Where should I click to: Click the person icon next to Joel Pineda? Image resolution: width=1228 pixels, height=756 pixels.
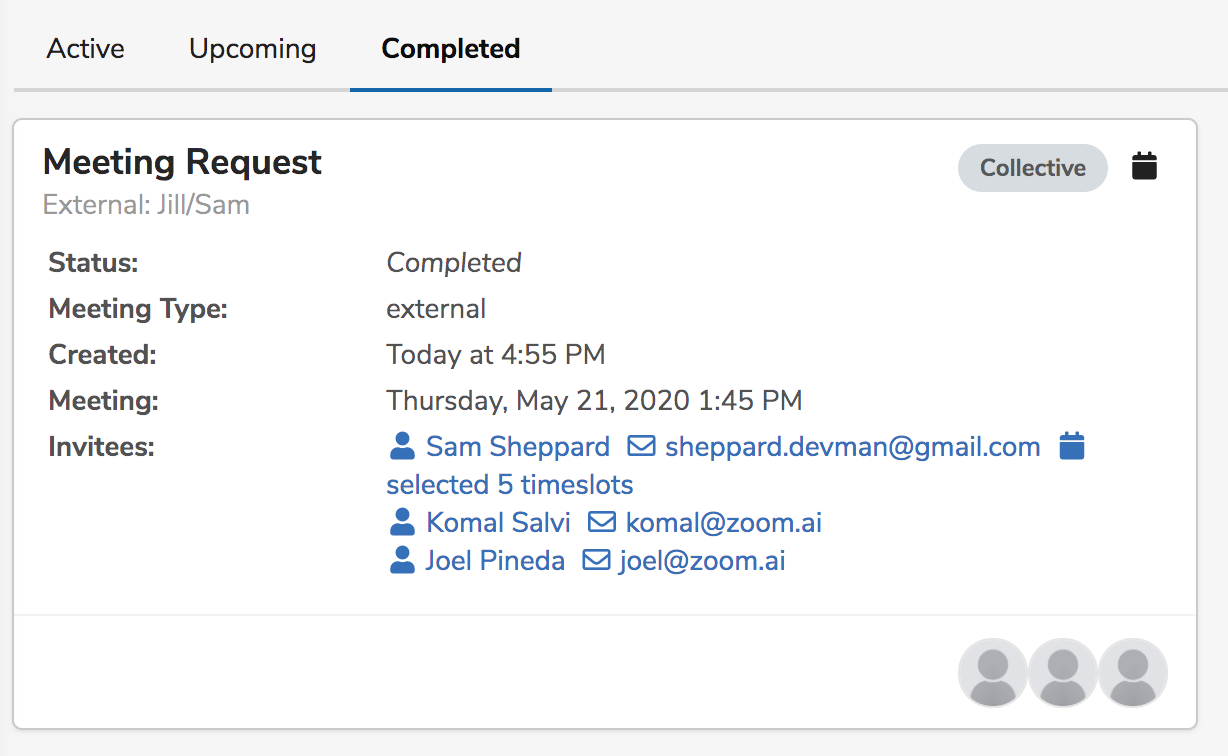[402, 560]
